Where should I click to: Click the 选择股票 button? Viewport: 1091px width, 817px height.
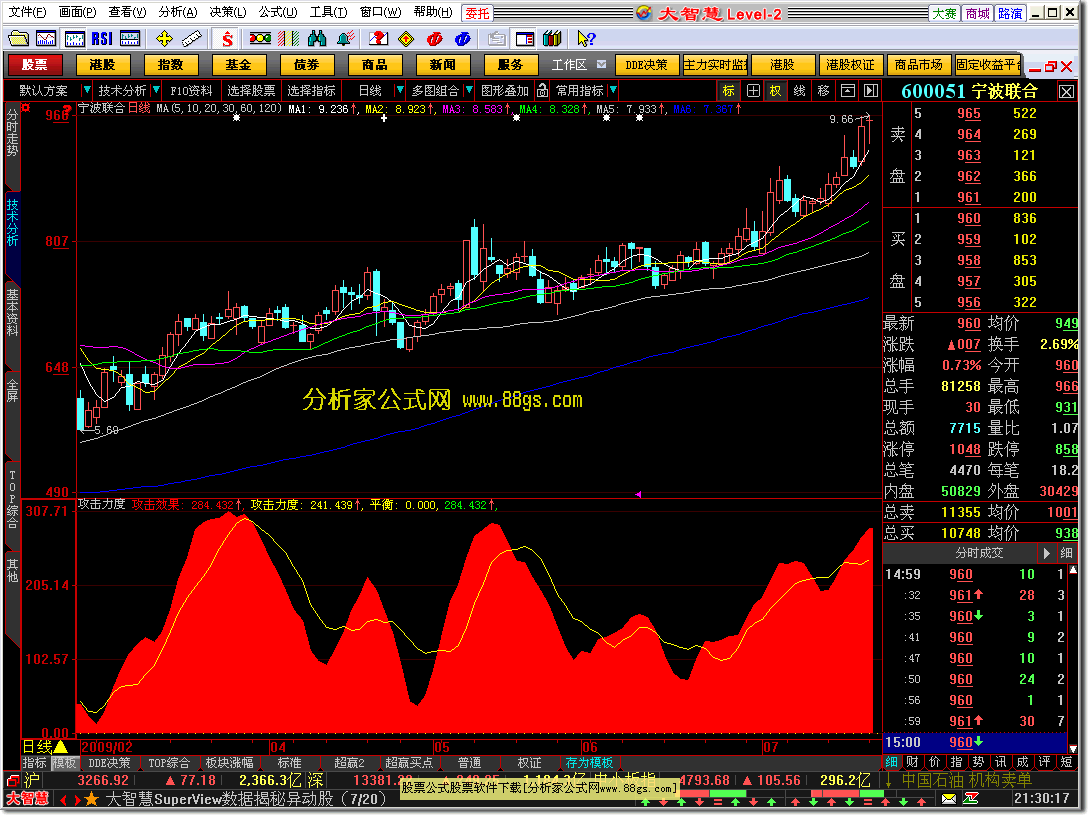click(x=251, y=90)
